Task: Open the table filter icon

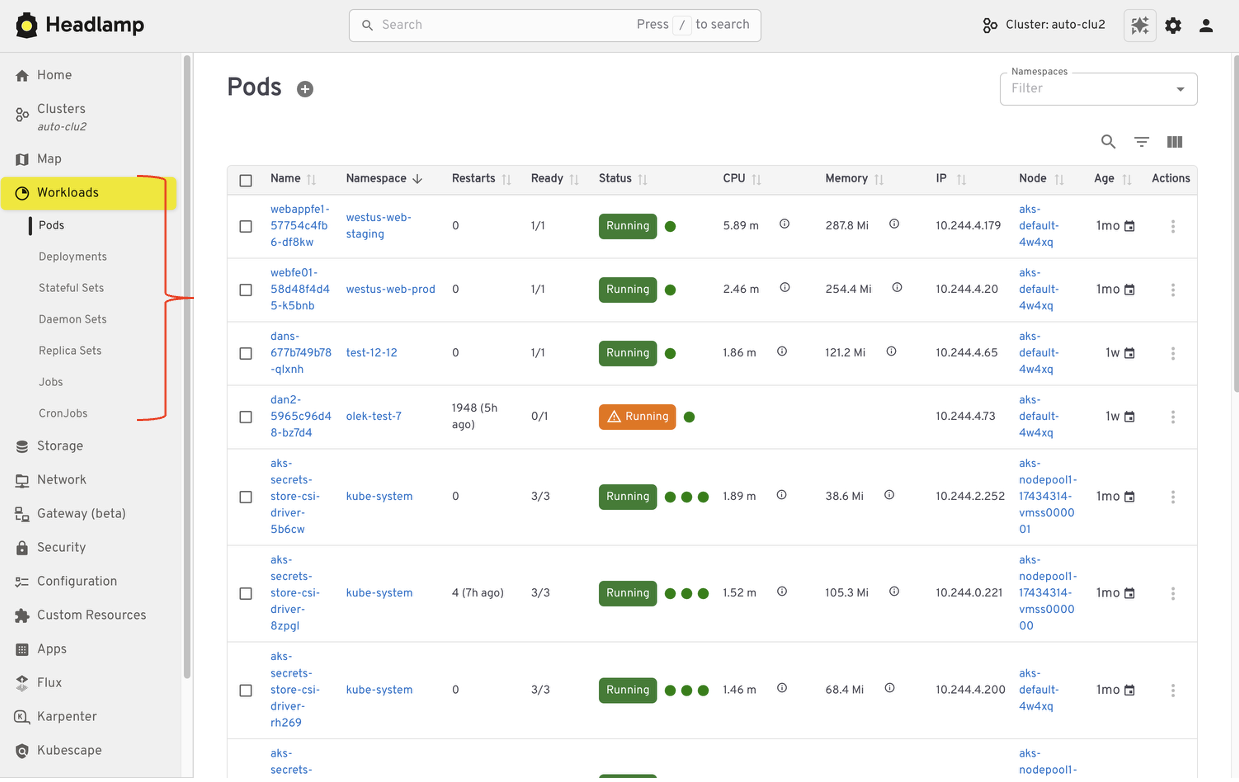Action: 1141,141
